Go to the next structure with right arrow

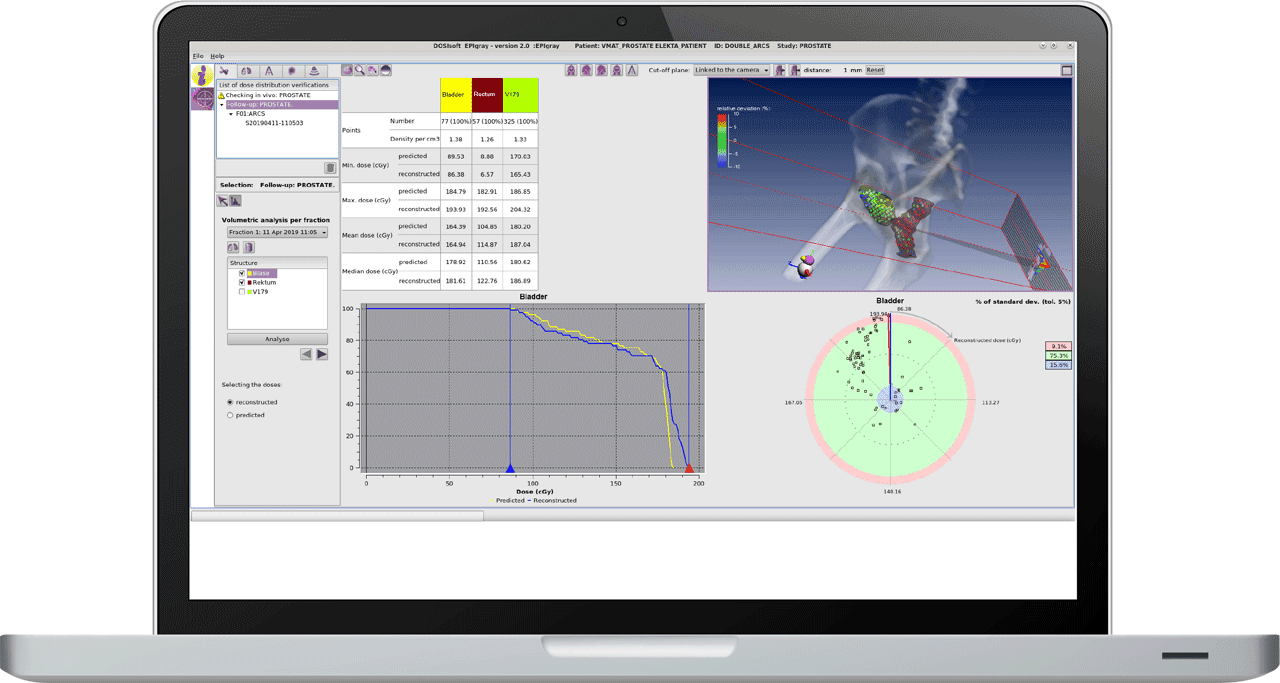pyautogui.click(x=322, y=354)
